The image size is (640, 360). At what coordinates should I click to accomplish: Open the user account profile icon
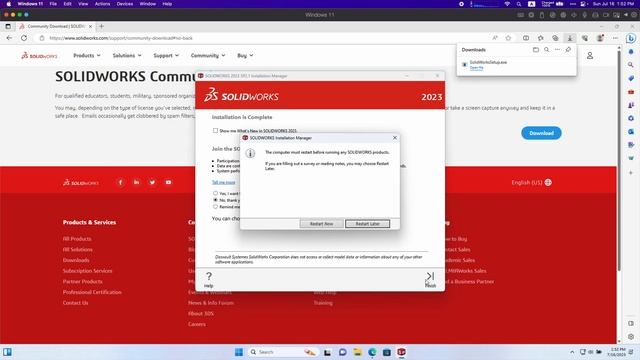coord(590,56)
